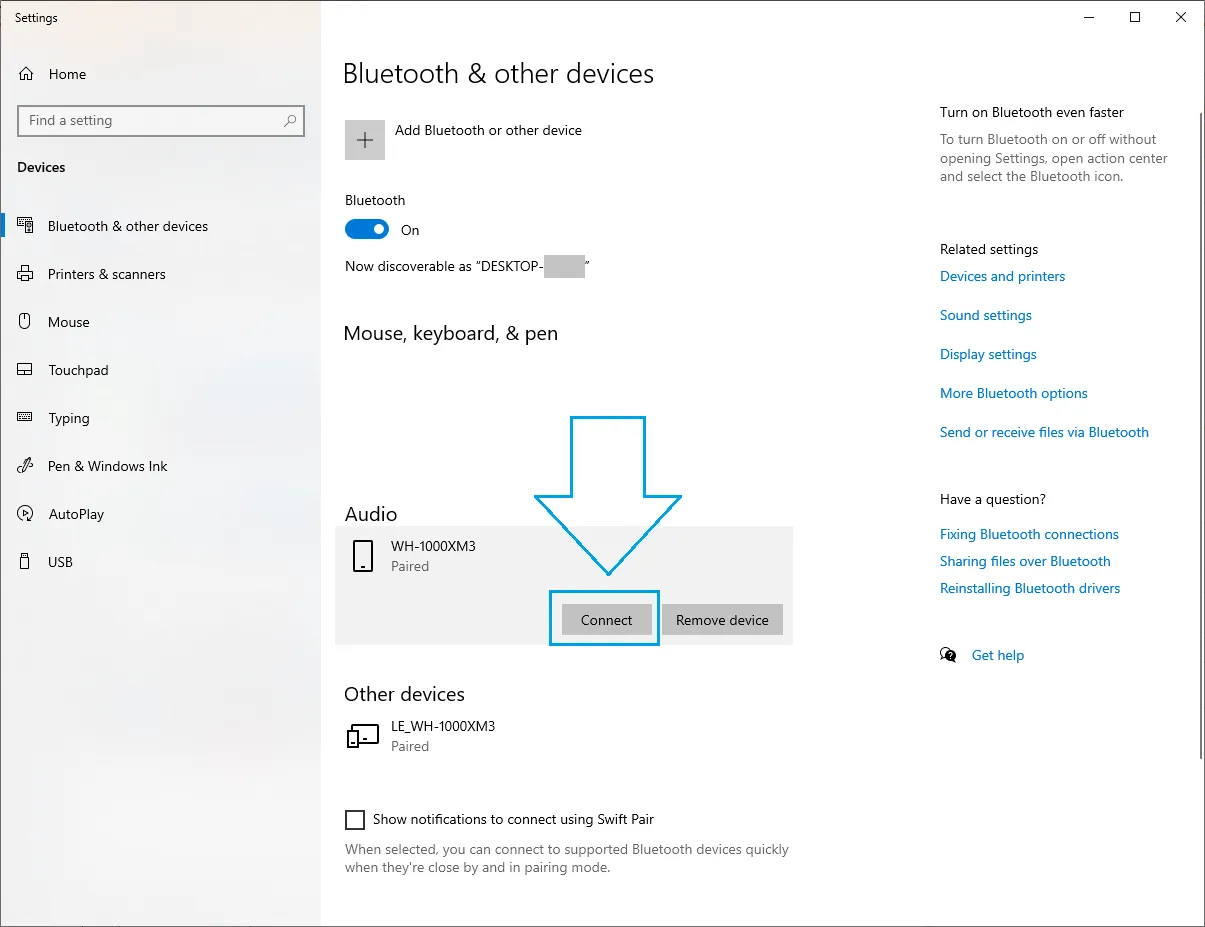Select the WH-1000XM3 headset device icon
This screenshot has width=1205, height=927.
(362, 556)
